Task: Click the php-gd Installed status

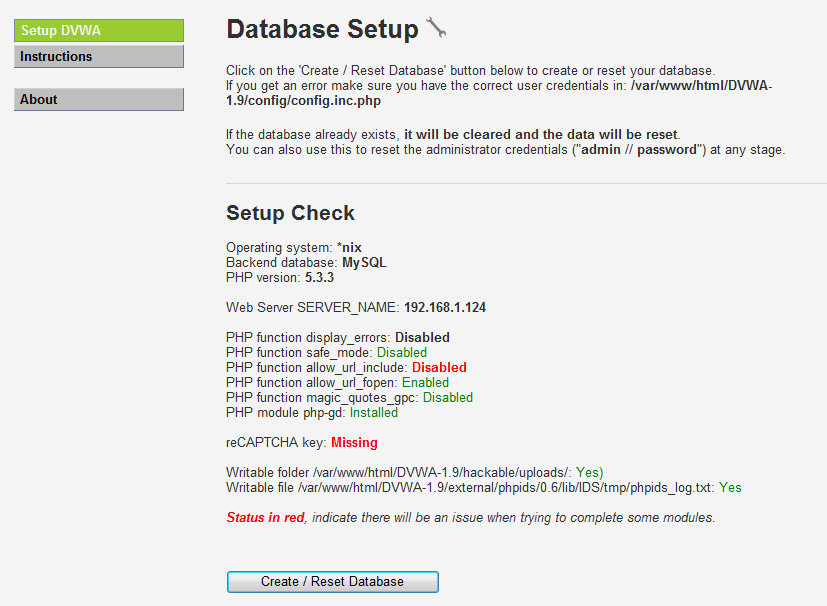Action: [373, 412]
